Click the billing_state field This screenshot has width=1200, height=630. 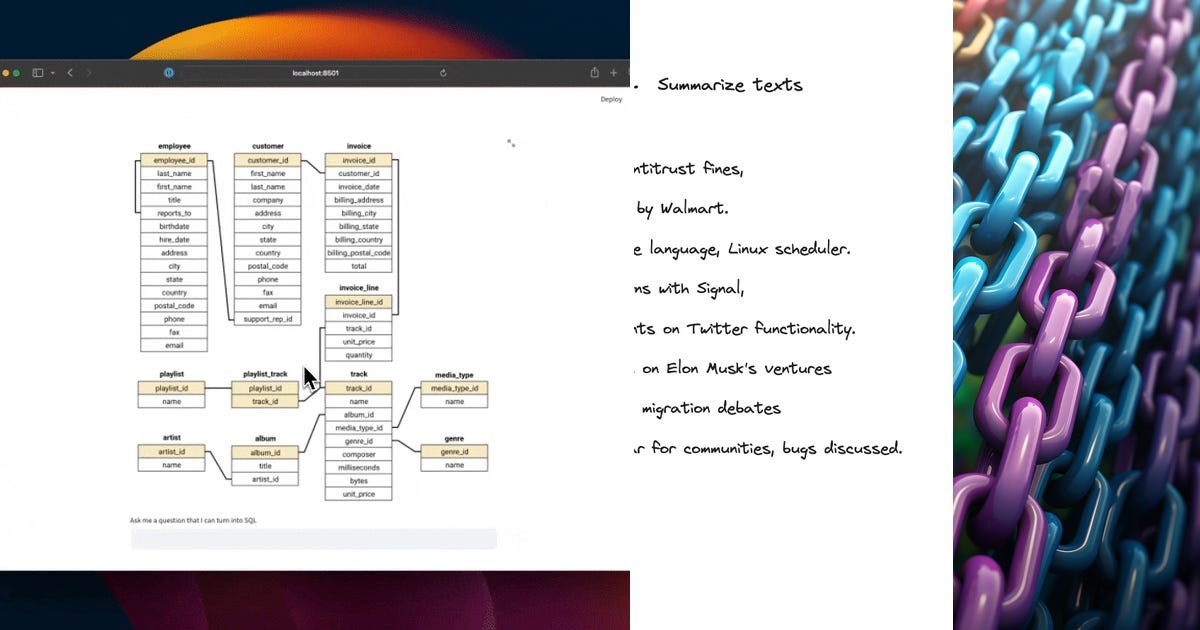(x=358, y=226)
